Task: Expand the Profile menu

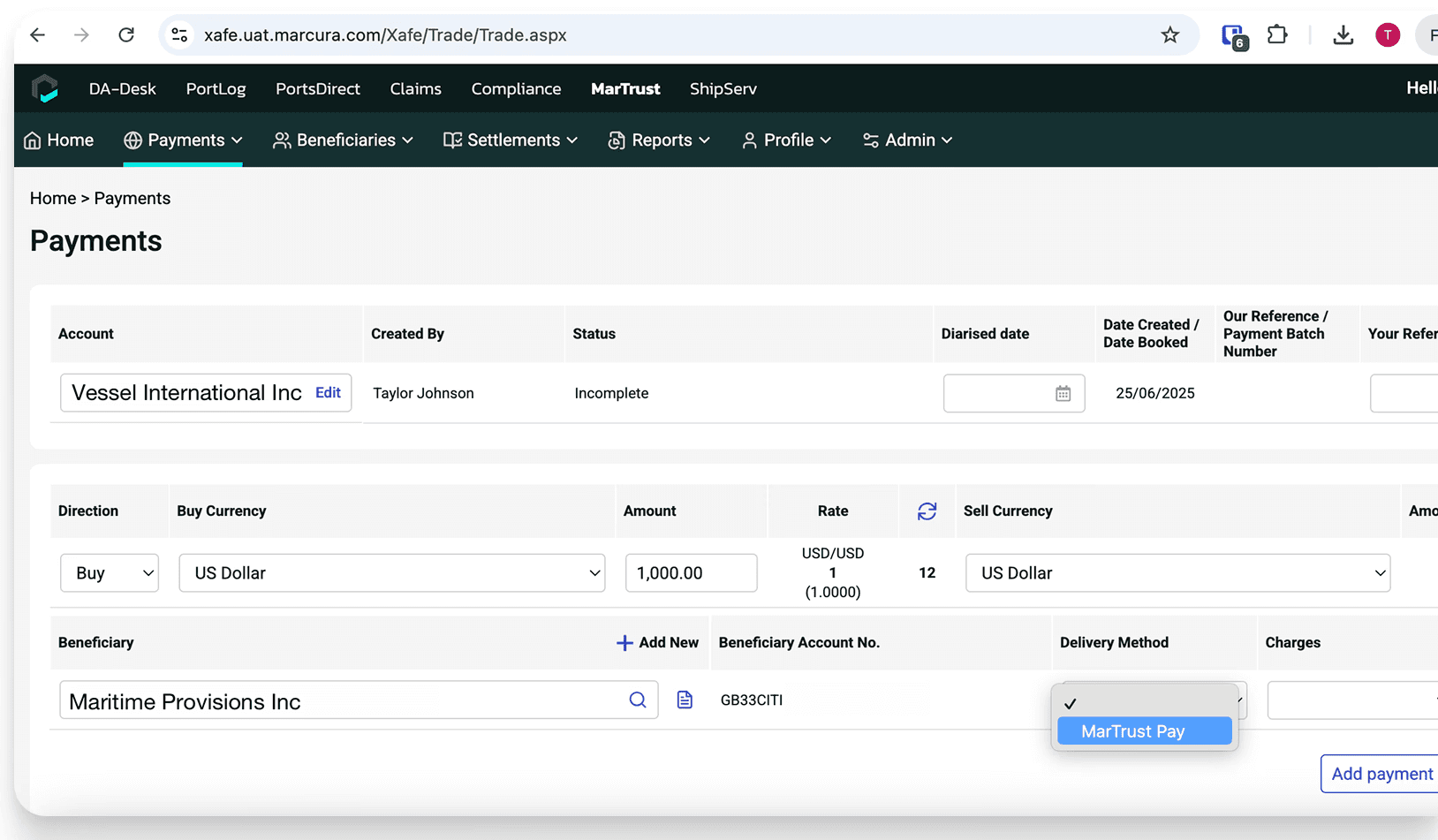Action: 786,140
